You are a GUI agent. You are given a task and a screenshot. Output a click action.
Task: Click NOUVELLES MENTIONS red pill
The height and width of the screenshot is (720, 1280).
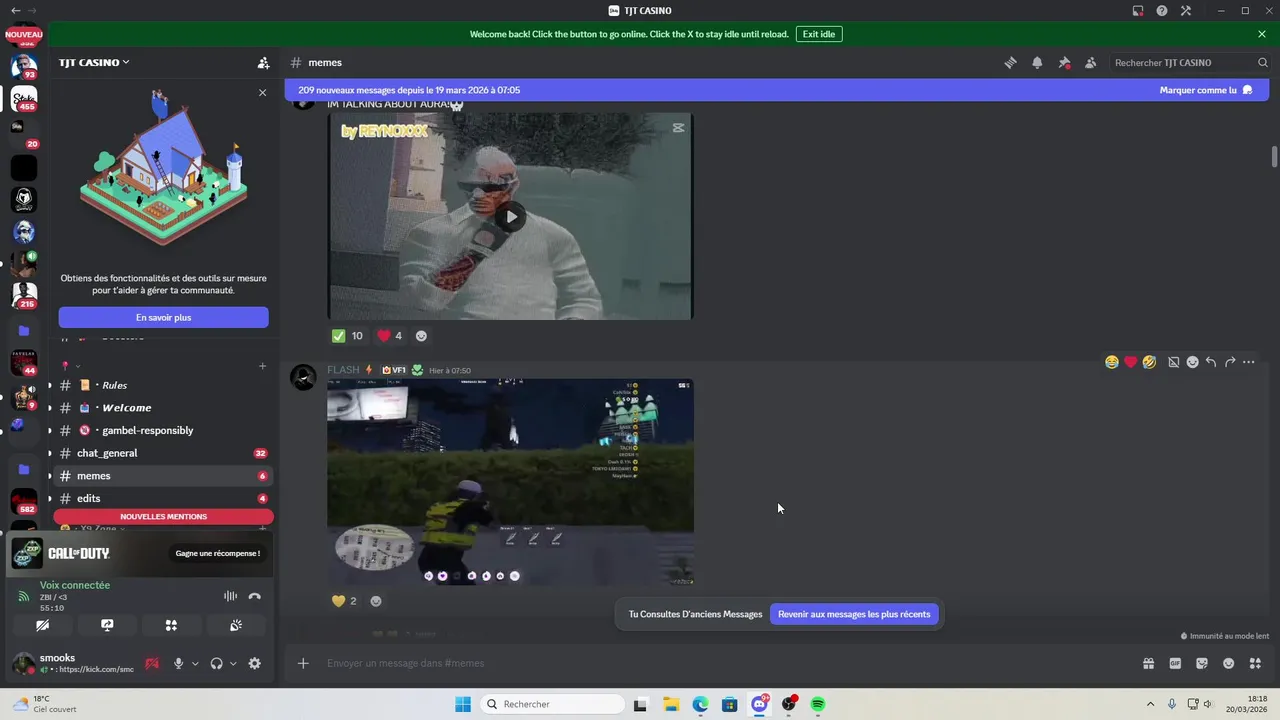pyautogui.click(x=163, y=517)
